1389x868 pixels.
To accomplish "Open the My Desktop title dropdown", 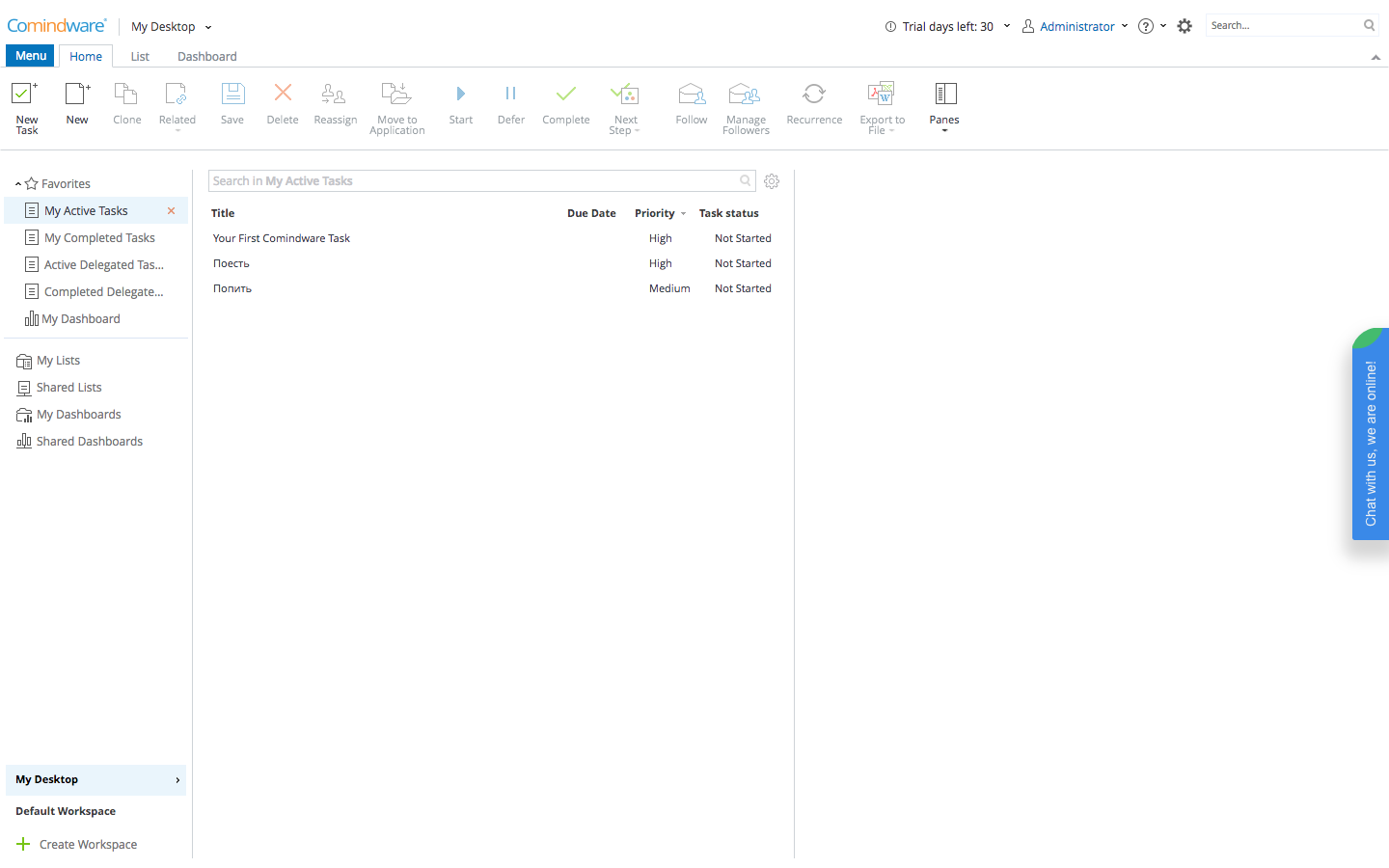I will point(172,27).
